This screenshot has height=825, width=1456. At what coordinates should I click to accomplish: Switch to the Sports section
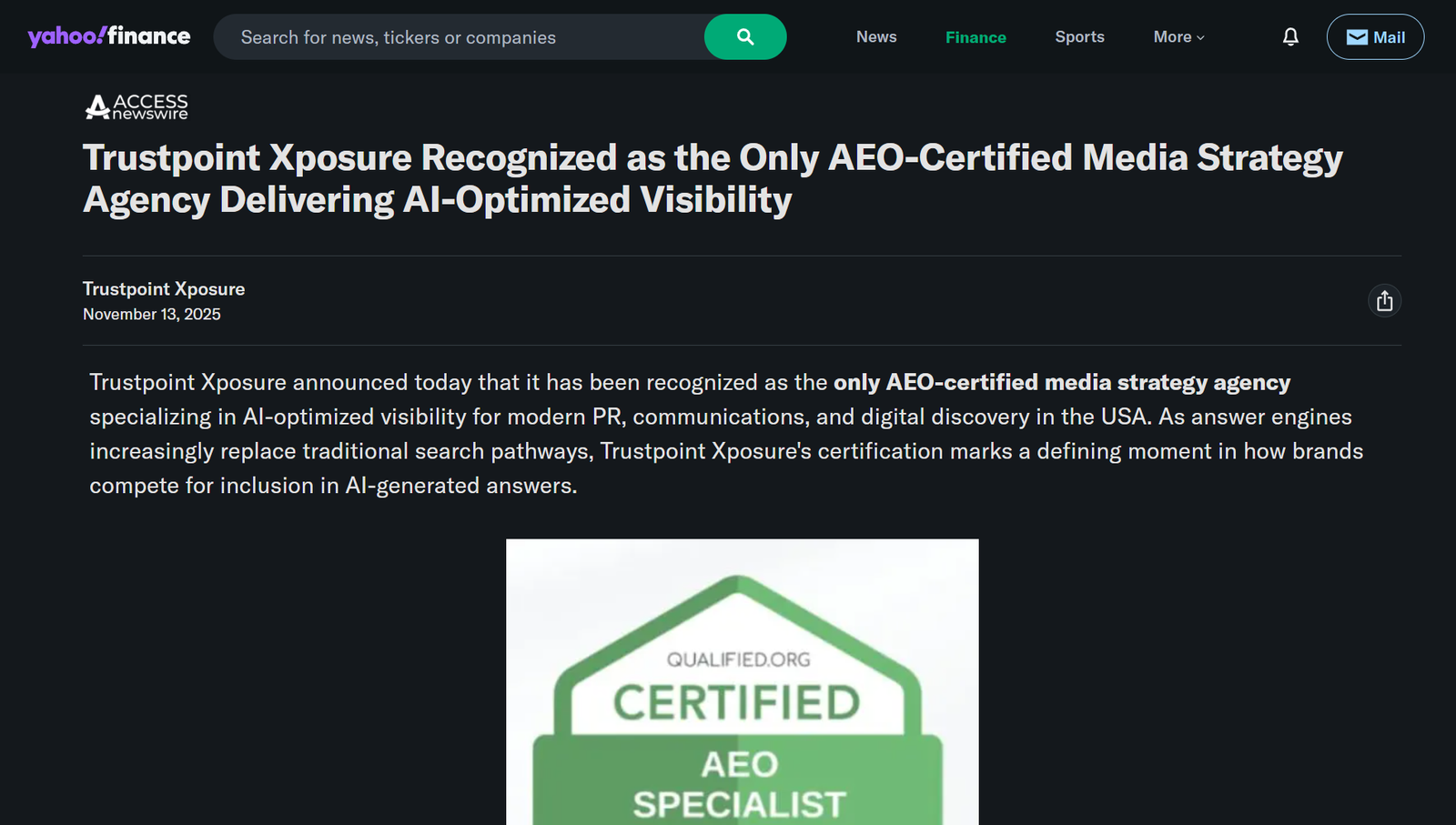[1079, 36]
